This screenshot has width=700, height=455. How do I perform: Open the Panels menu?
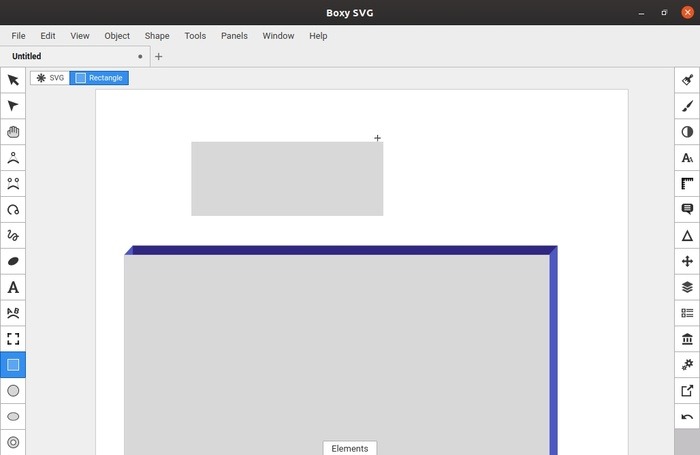[234, 36]
